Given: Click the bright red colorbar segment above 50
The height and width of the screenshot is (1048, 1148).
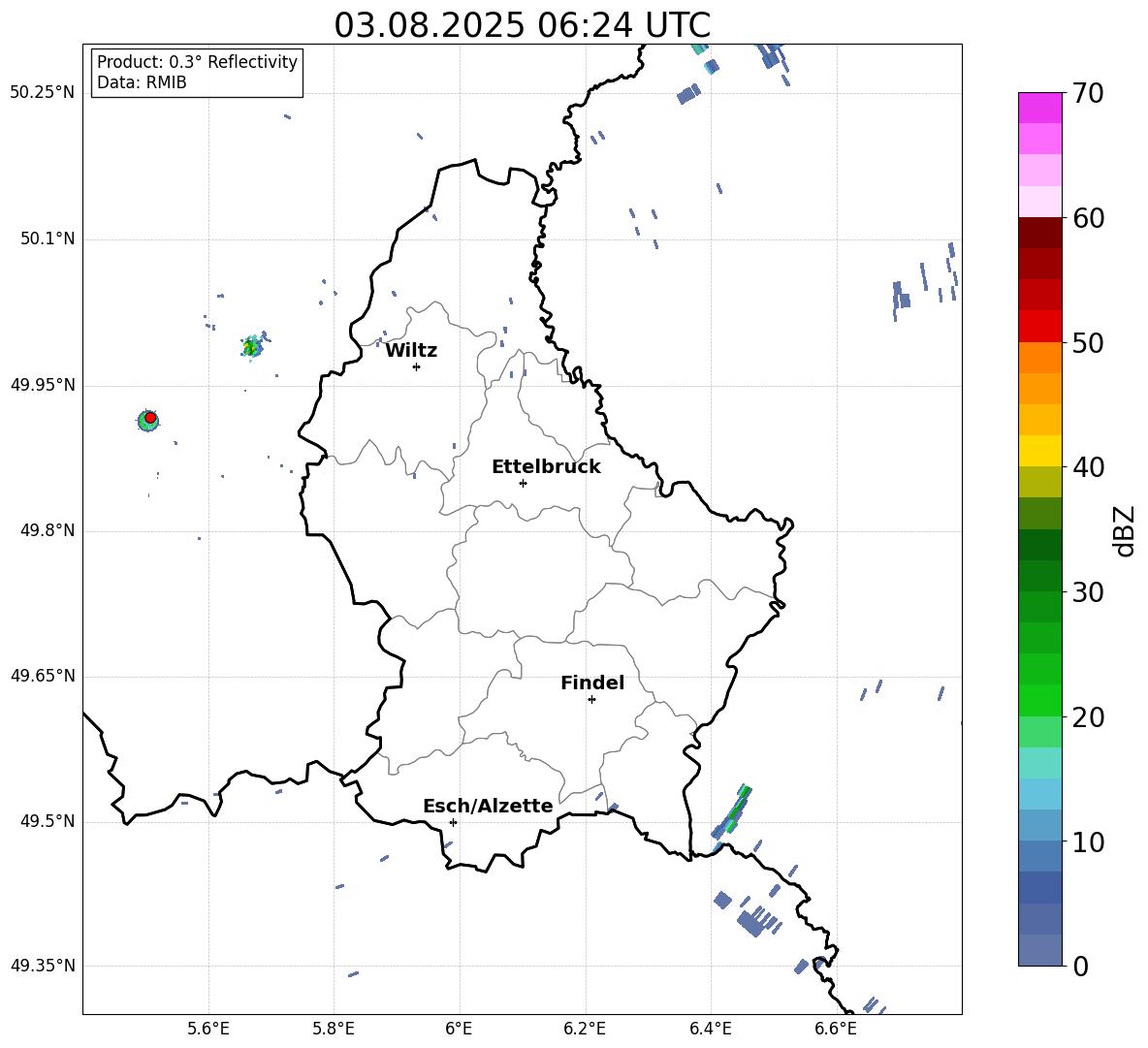Looking at the screenshot, I should pos(1039,326).
